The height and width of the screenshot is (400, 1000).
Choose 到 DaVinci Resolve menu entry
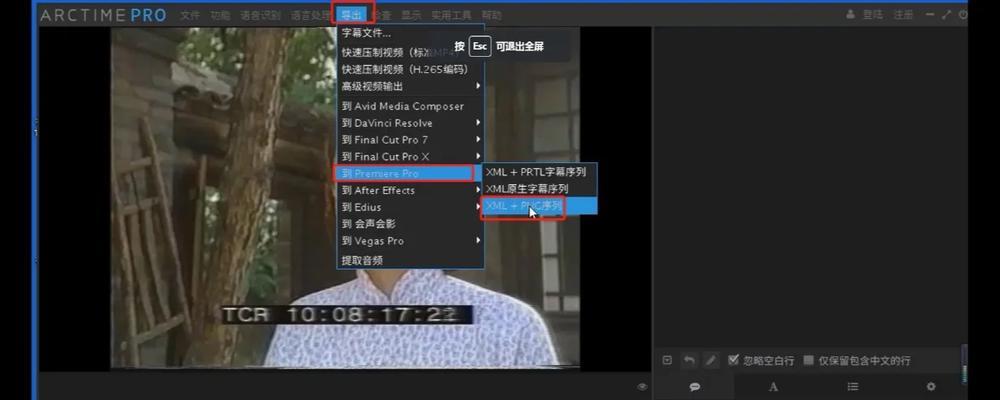click(x=410, y=122)
